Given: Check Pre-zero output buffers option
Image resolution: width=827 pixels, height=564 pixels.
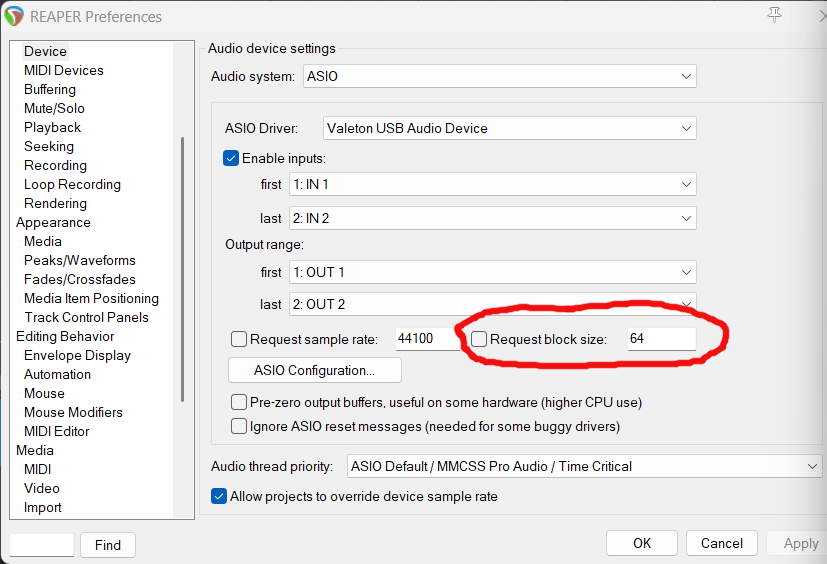Looking at the screenshot, I should (239, 402).
